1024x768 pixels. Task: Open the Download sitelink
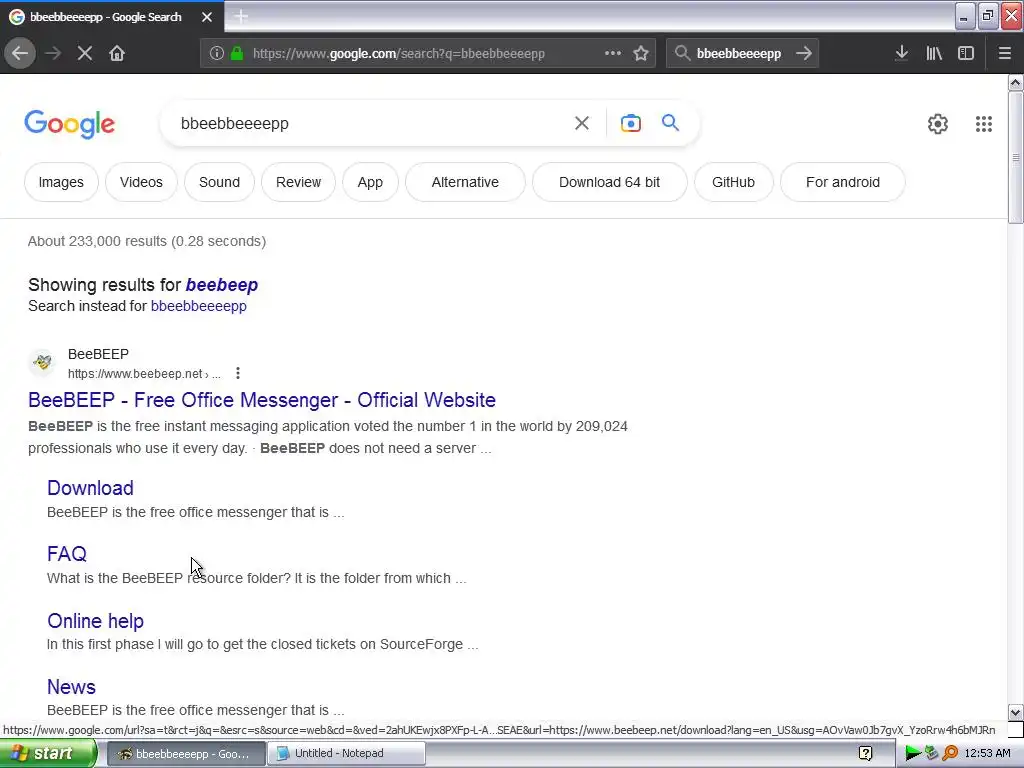[90, 488]
